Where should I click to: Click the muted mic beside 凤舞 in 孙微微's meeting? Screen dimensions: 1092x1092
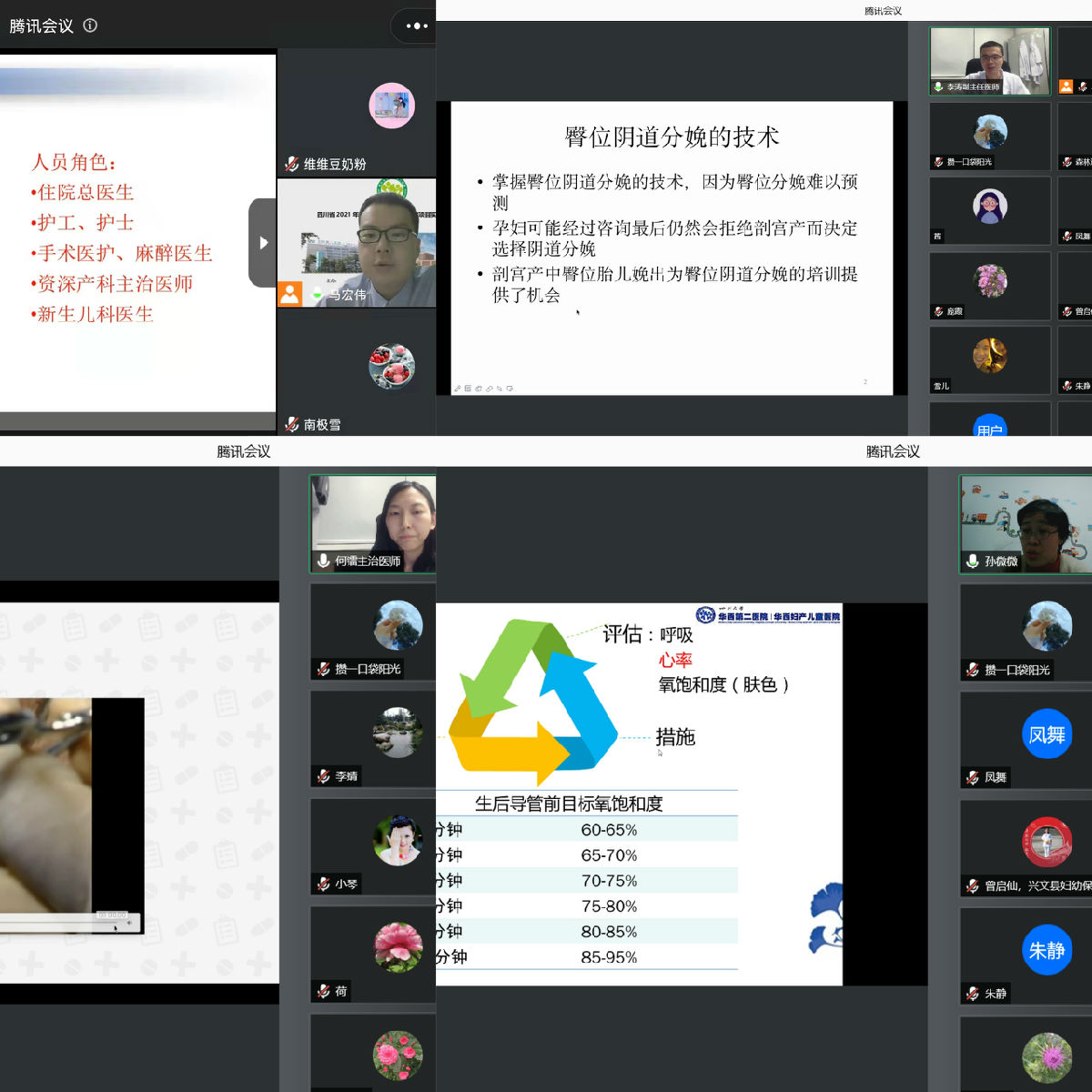tap(973, 777)
